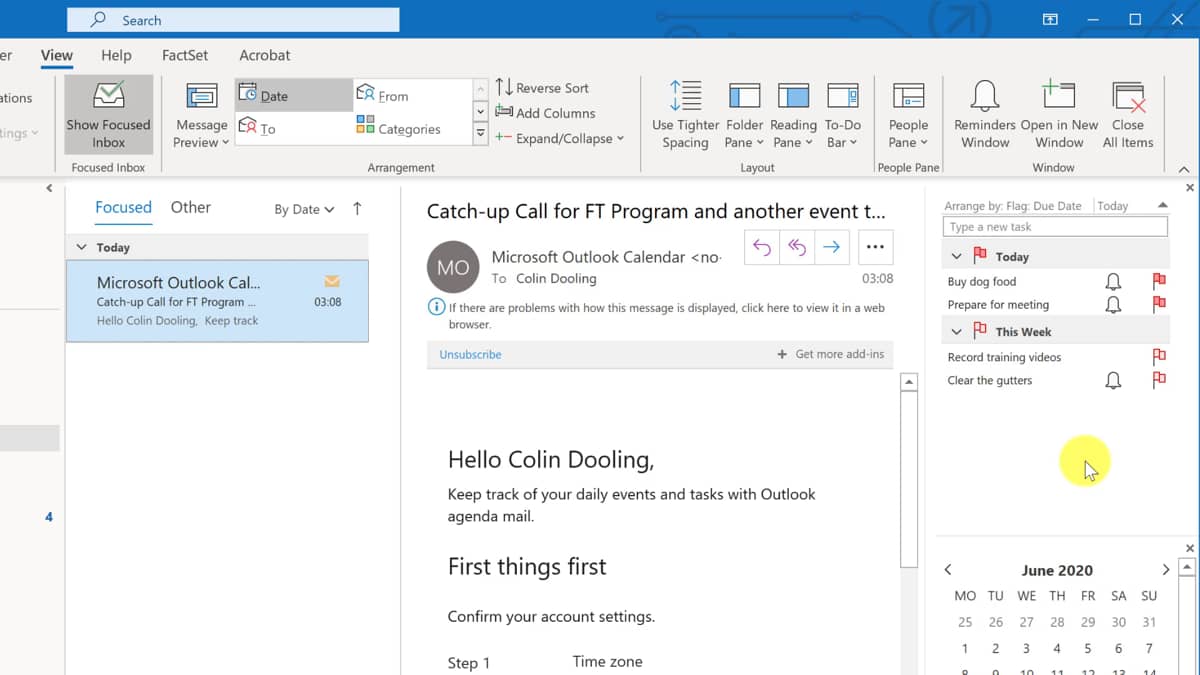Click reminder bell for Clear the gutters
The width and height of the screenshot is (1200, 675).
tap(1113, 380)
